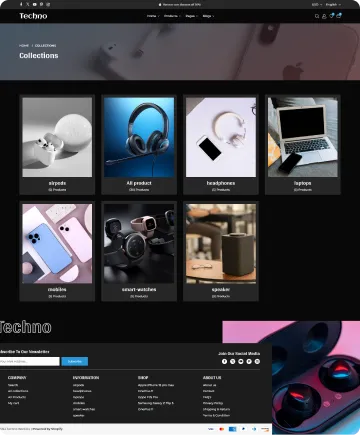Expand the USD currency selector
360x435 pixels.
point(317,5)
